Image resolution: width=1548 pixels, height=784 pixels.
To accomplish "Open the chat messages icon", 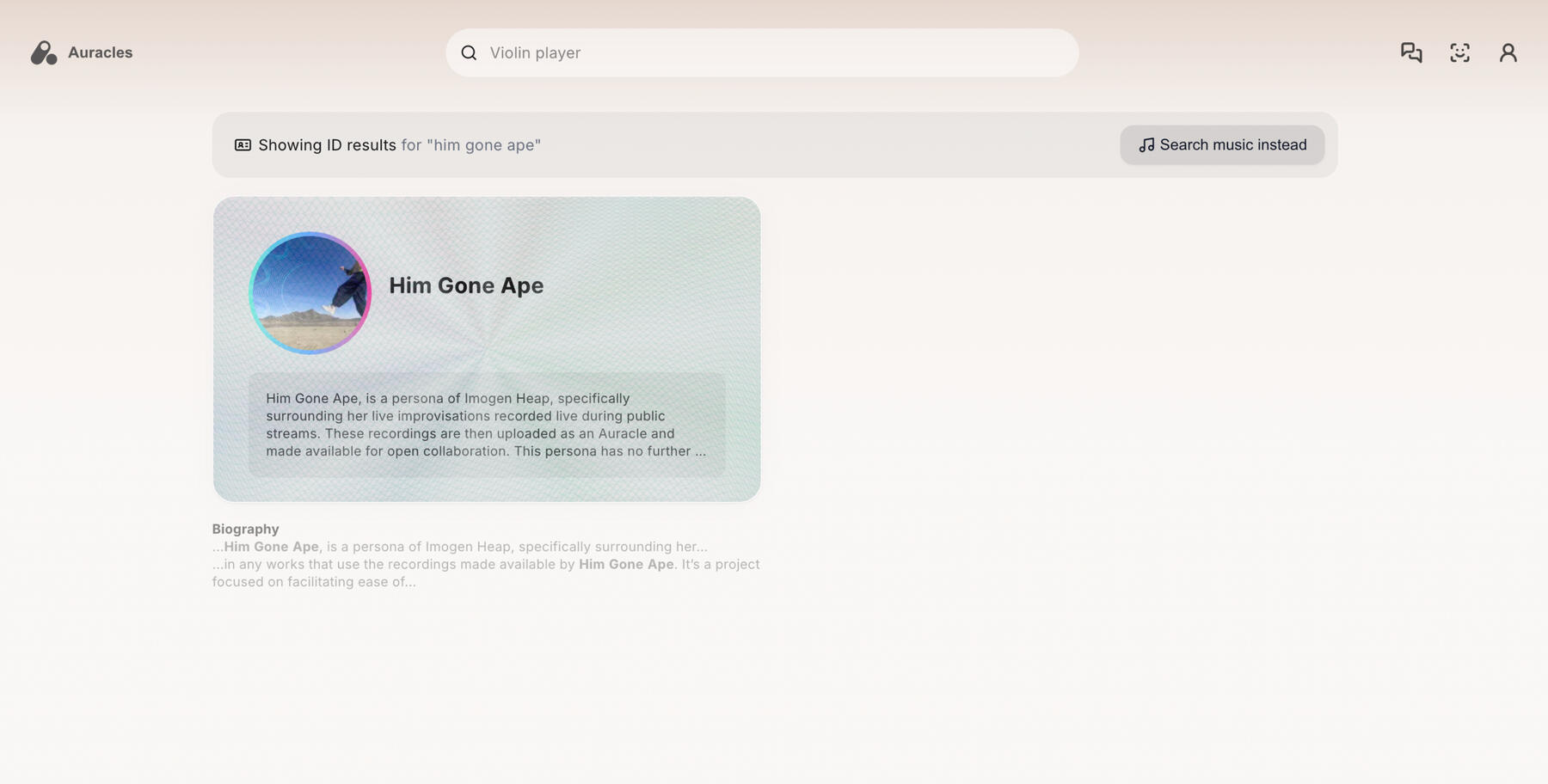I will (1411, 53).
